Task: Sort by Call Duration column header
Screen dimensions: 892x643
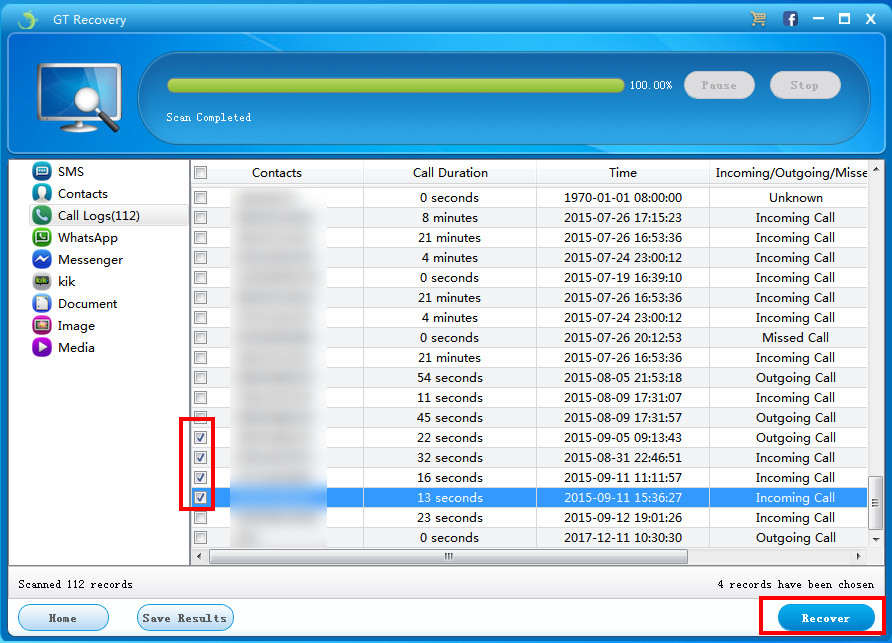Action: 450,172
